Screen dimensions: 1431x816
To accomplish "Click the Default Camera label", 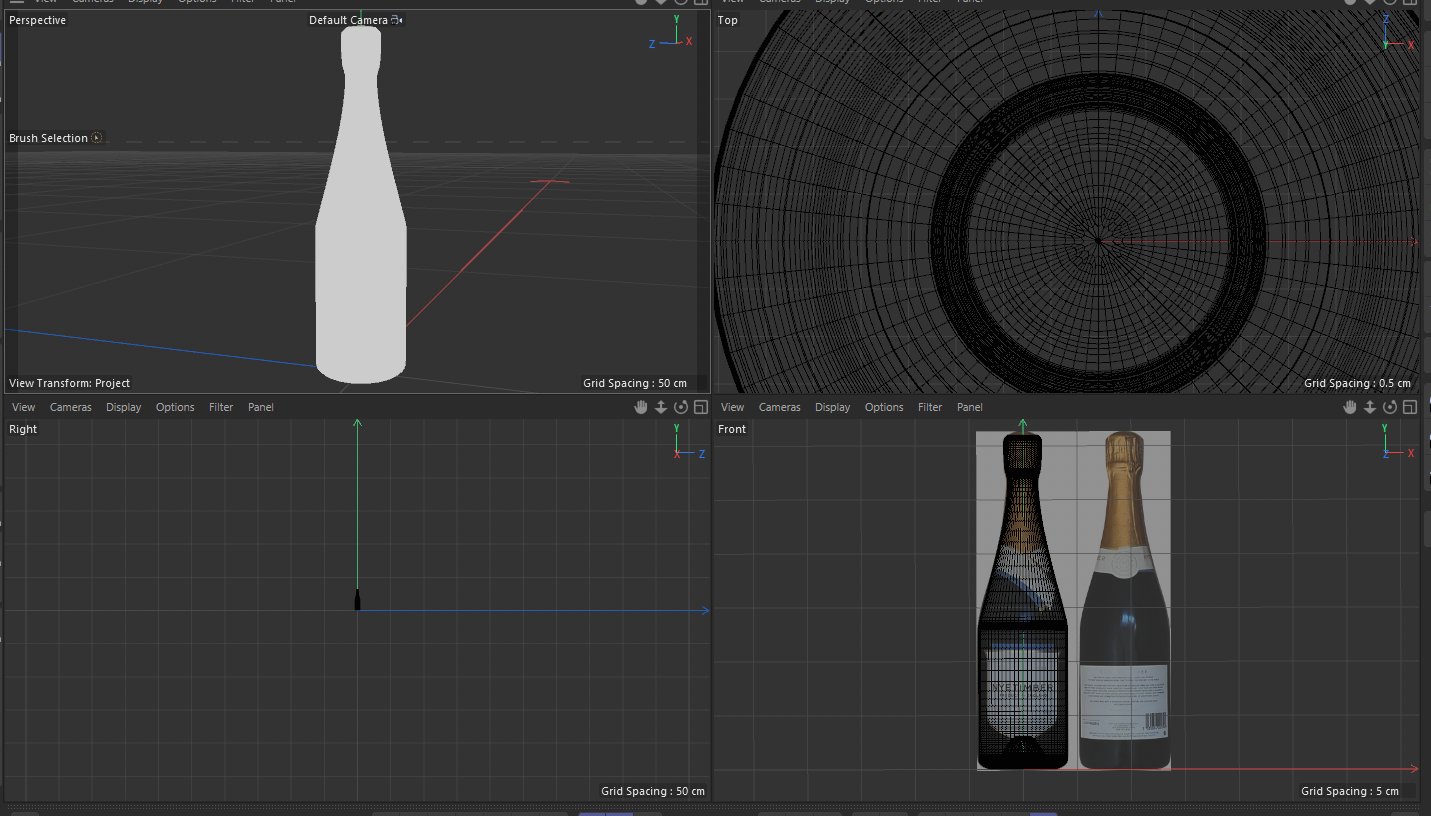I will [348, 20].
